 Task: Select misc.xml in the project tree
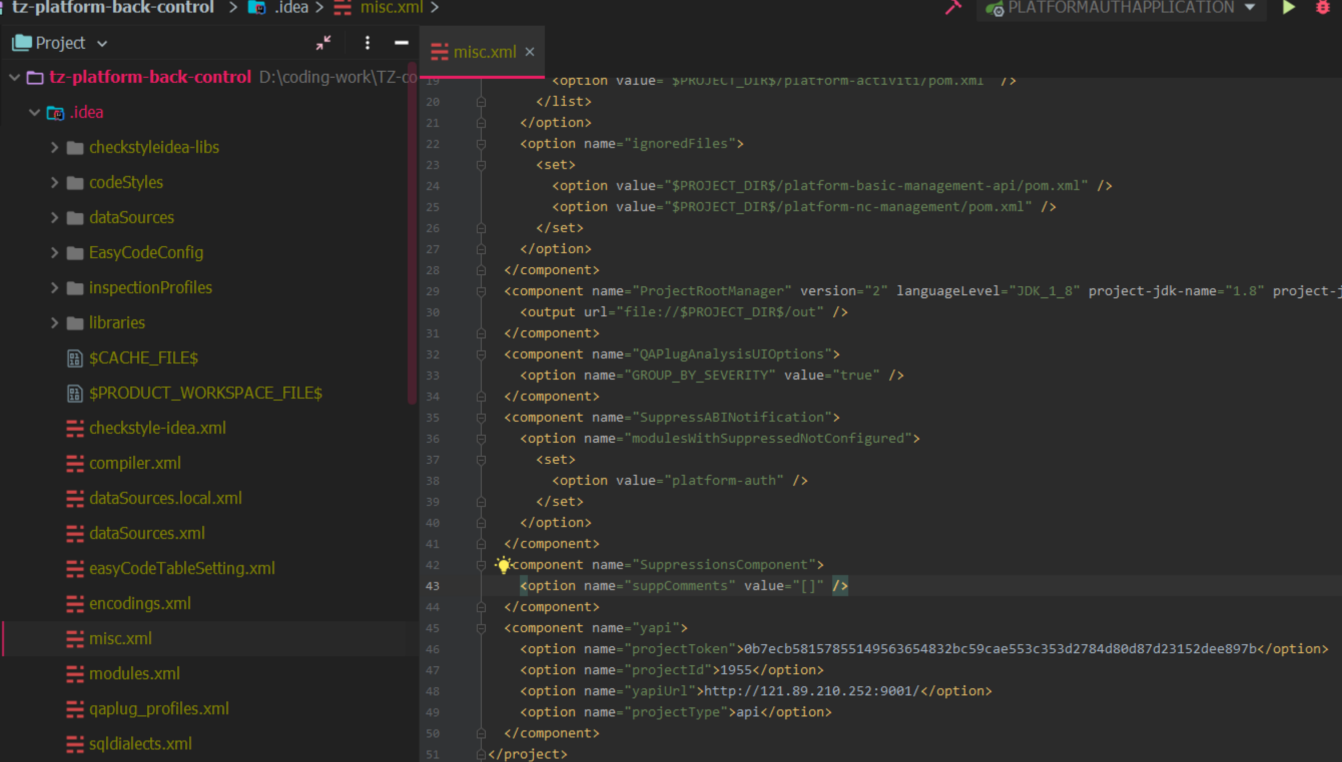pos(120,638)
